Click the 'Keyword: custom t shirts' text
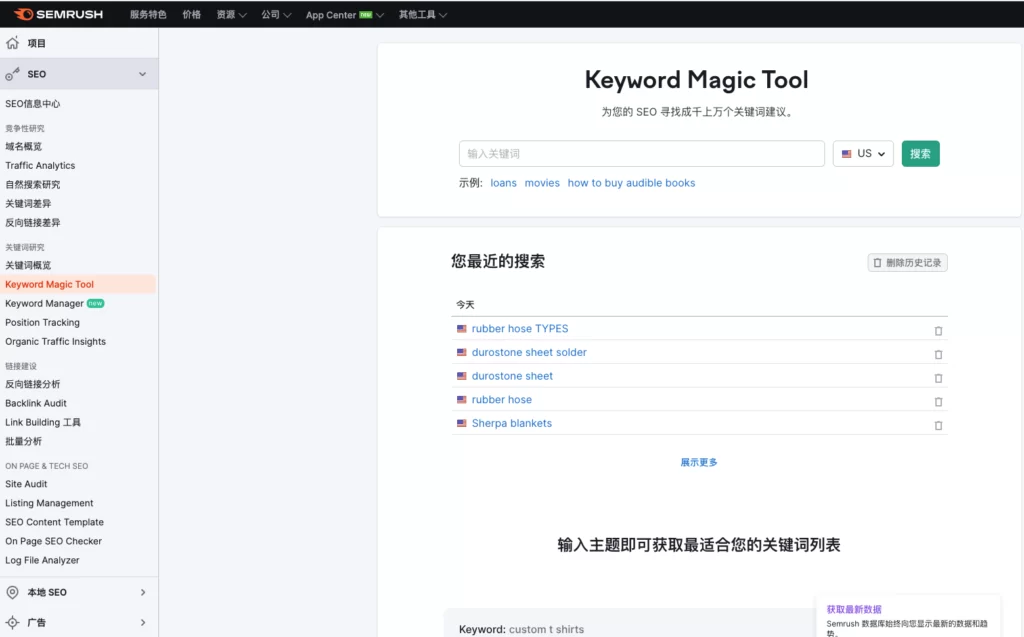This screenshot has height=637, width=1024. click(521, 629)
